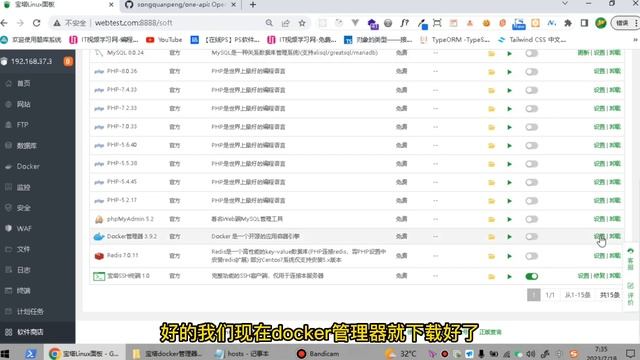Screen dimensions: 640x360
Task: Click the Redis icon in software list
Action: (99, 256)
